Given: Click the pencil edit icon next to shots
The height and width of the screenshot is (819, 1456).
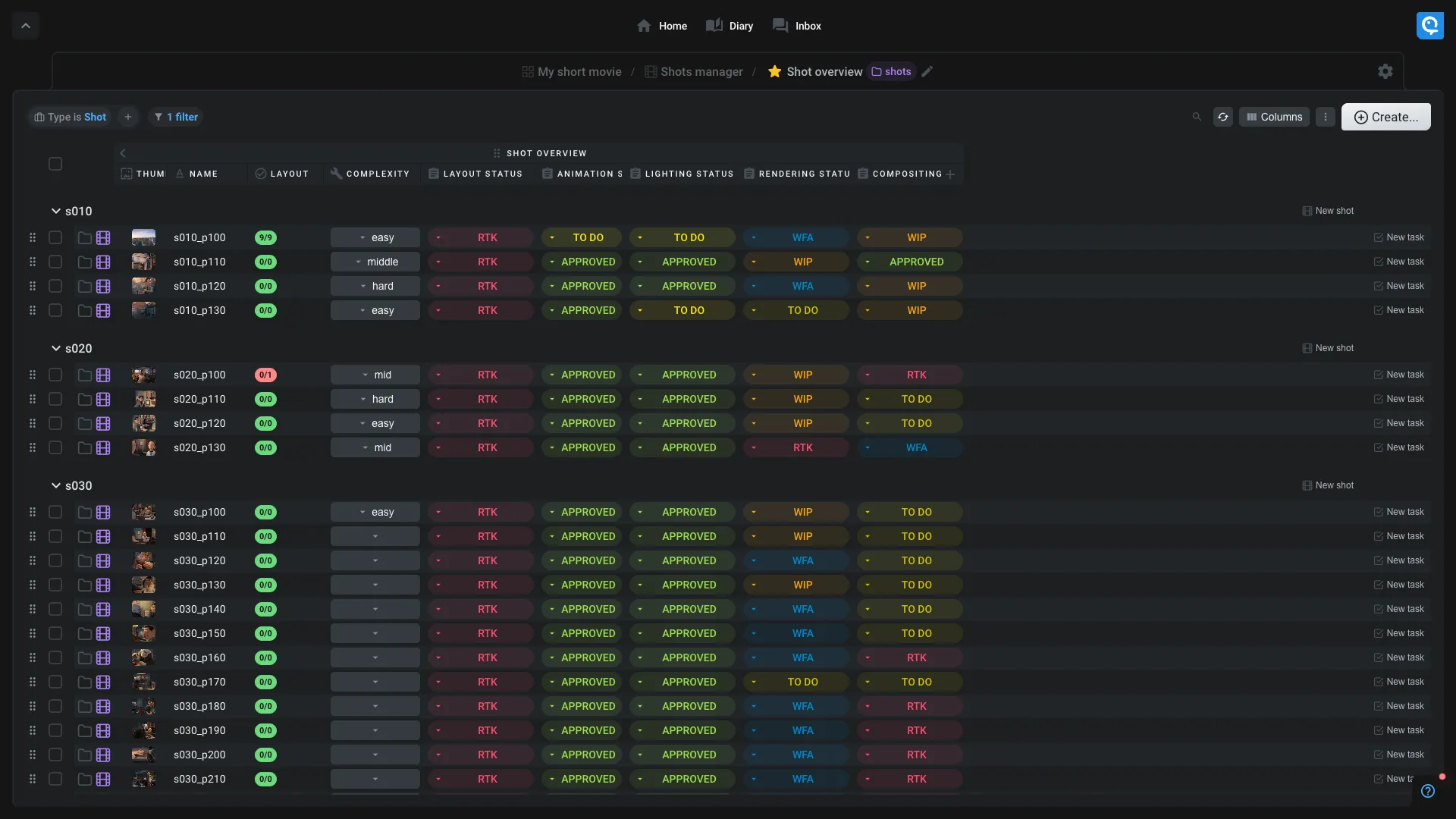Looking at the screenshot, I should pos(927,71).
